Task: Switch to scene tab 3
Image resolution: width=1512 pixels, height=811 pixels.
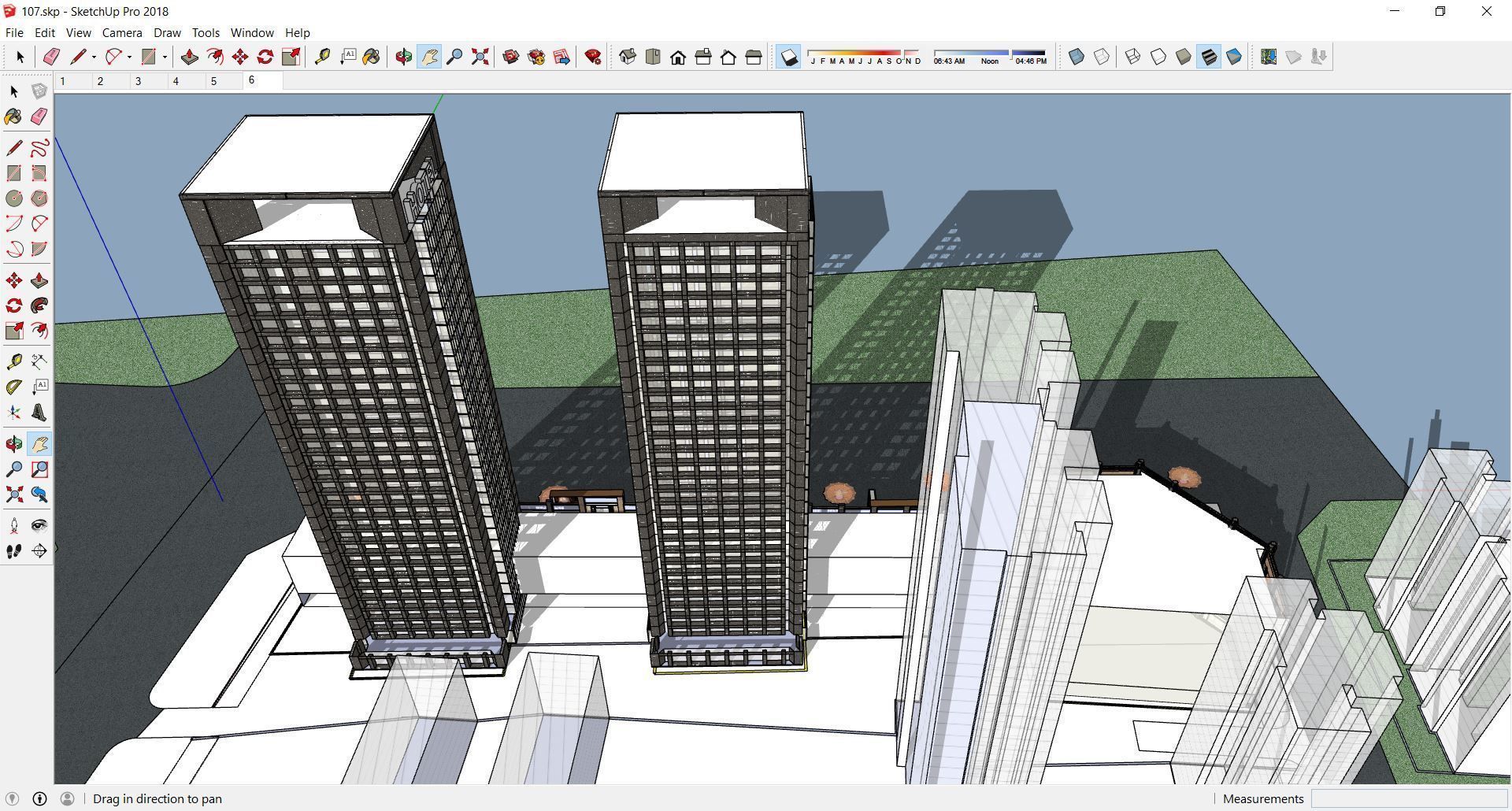Action: point(148,81)
